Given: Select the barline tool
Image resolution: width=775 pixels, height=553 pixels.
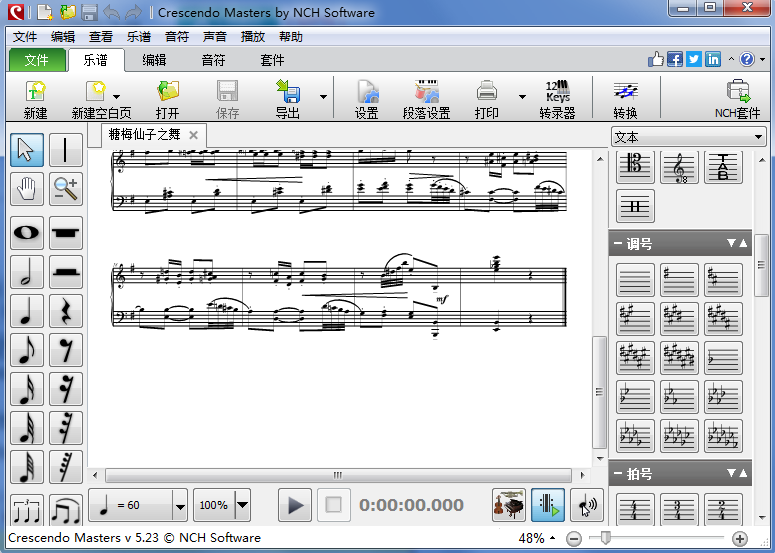Looking at the screenshot, I should click(x=66, y=150).
